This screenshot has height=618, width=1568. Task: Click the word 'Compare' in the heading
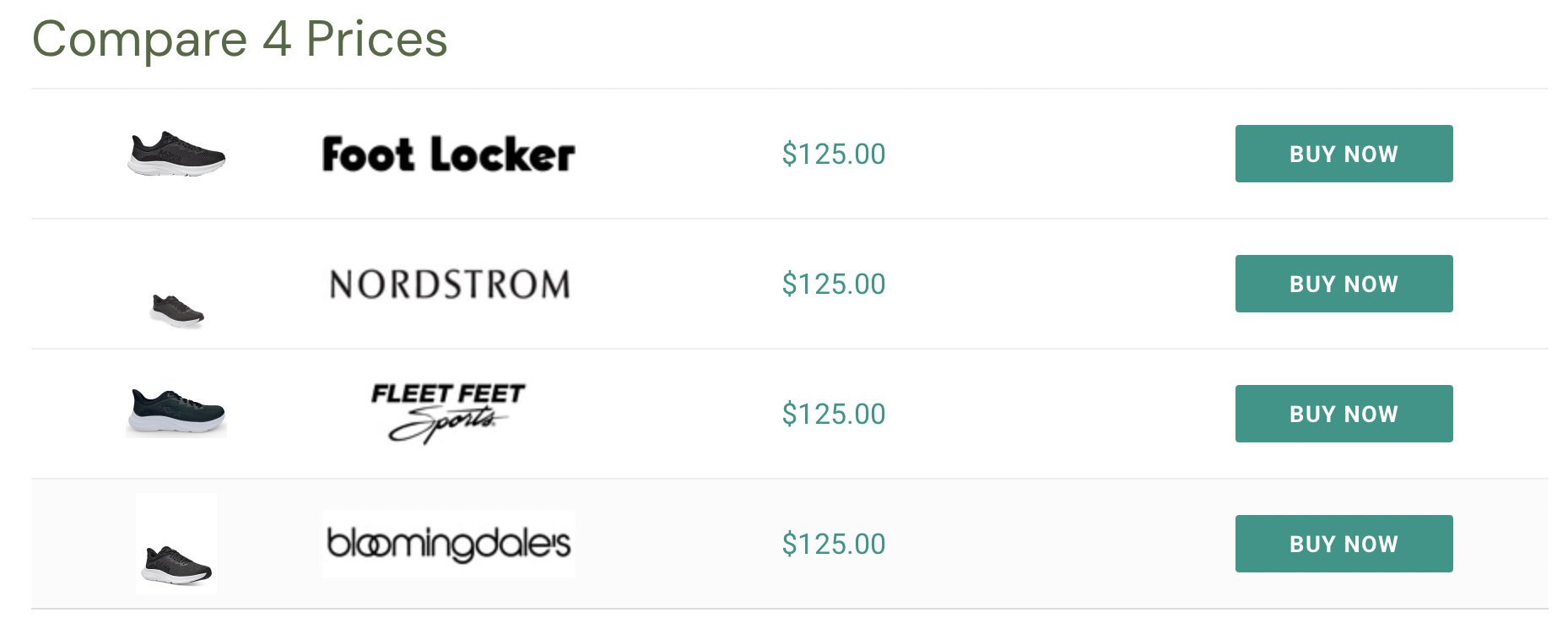pos(140,41)
